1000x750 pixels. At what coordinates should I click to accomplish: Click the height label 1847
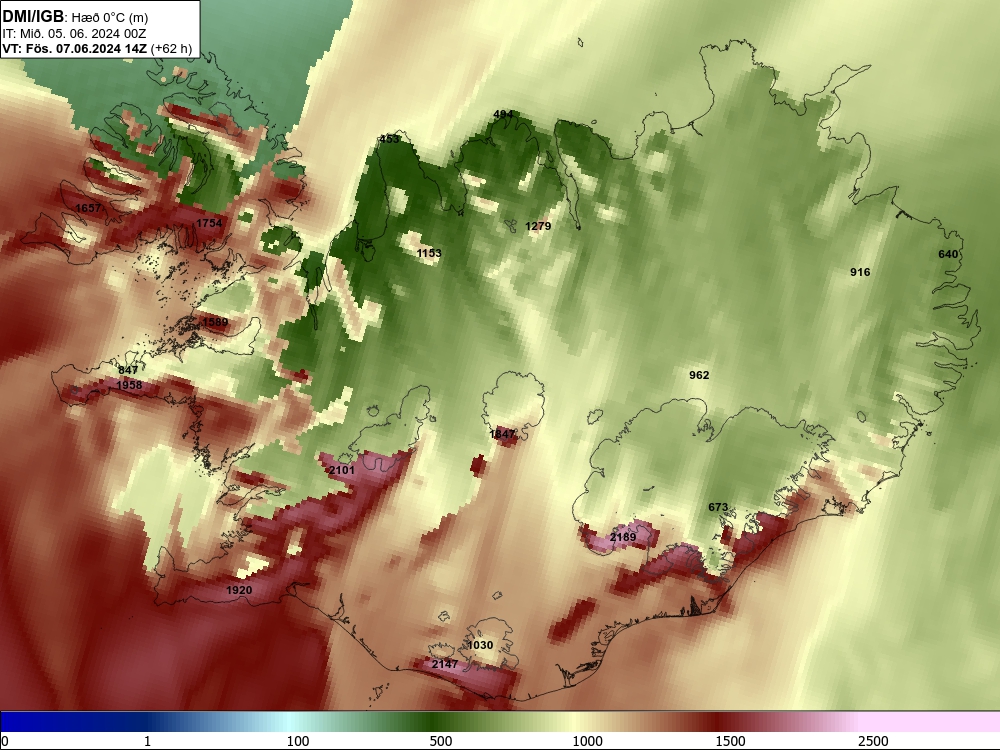(502, 434)
